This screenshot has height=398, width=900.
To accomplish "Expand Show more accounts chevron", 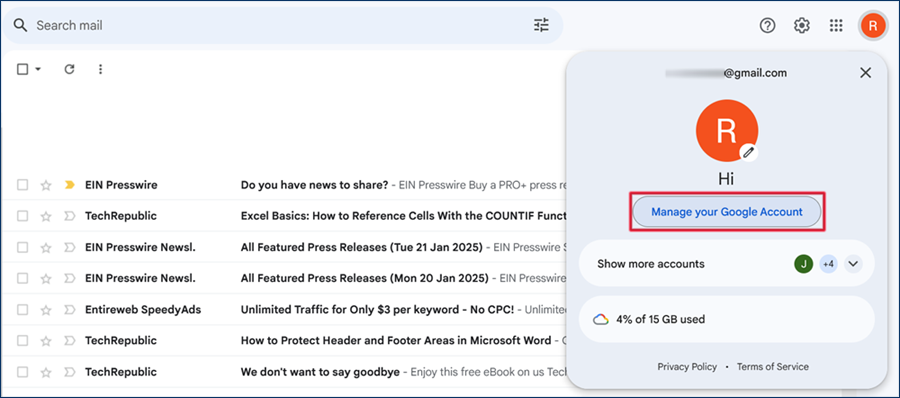I will pos(854,264).
